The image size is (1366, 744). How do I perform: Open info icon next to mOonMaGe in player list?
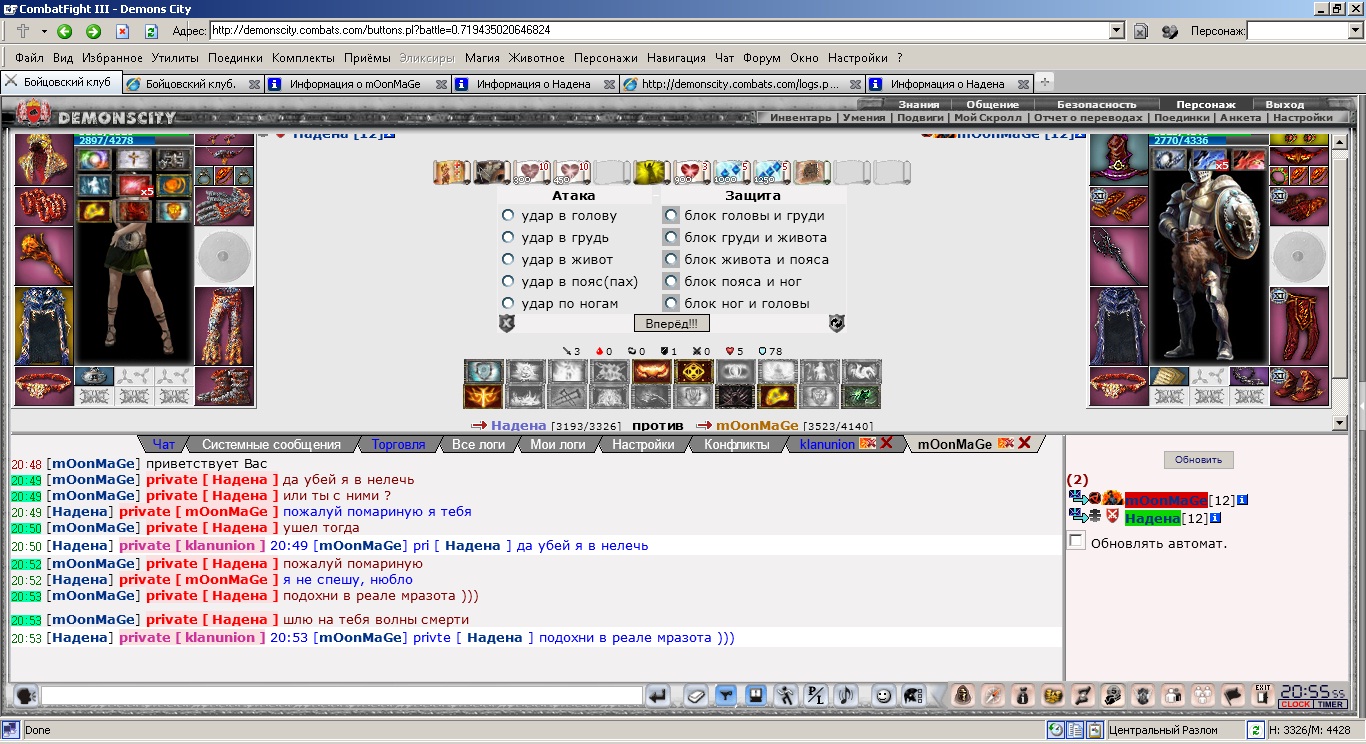pyautogui.click(x=1243, y=500)
